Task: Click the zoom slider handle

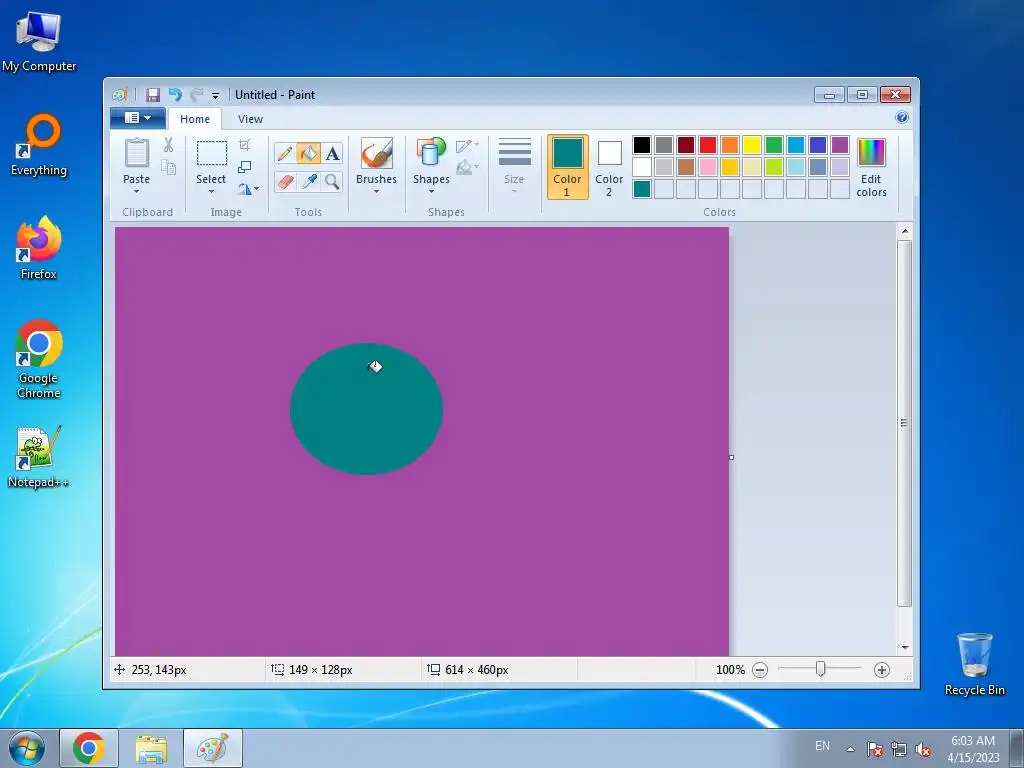Action: 820,669
